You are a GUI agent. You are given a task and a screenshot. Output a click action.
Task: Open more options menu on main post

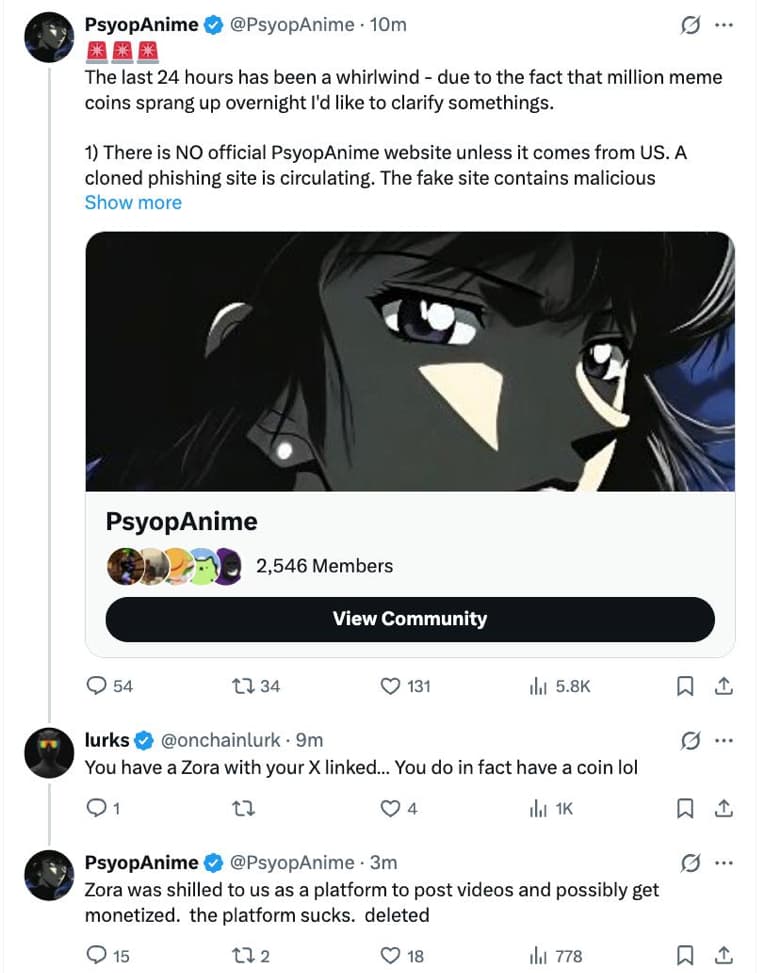724,26
